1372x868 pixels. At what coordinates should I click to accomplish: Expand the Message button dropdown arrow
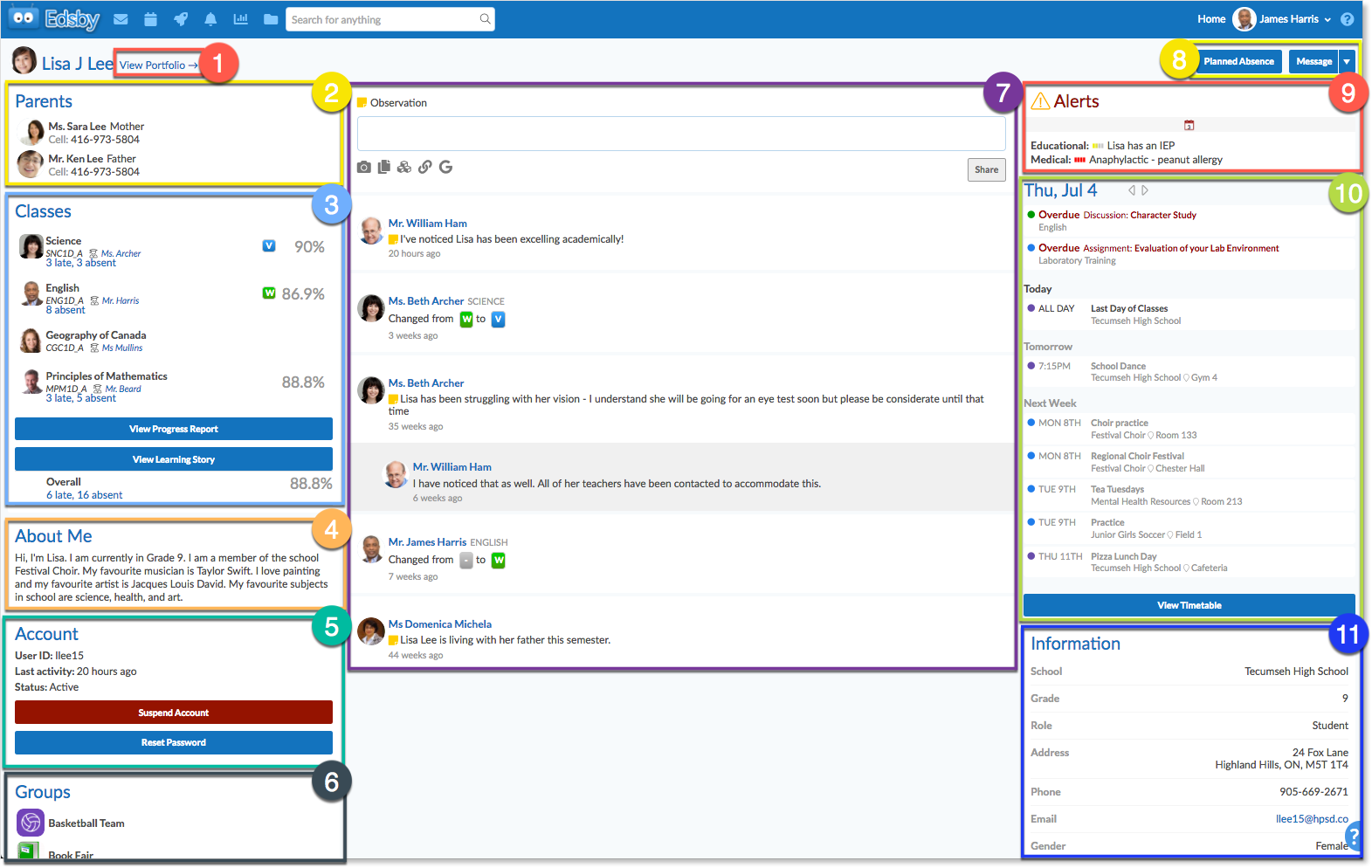coord(1347,61)
